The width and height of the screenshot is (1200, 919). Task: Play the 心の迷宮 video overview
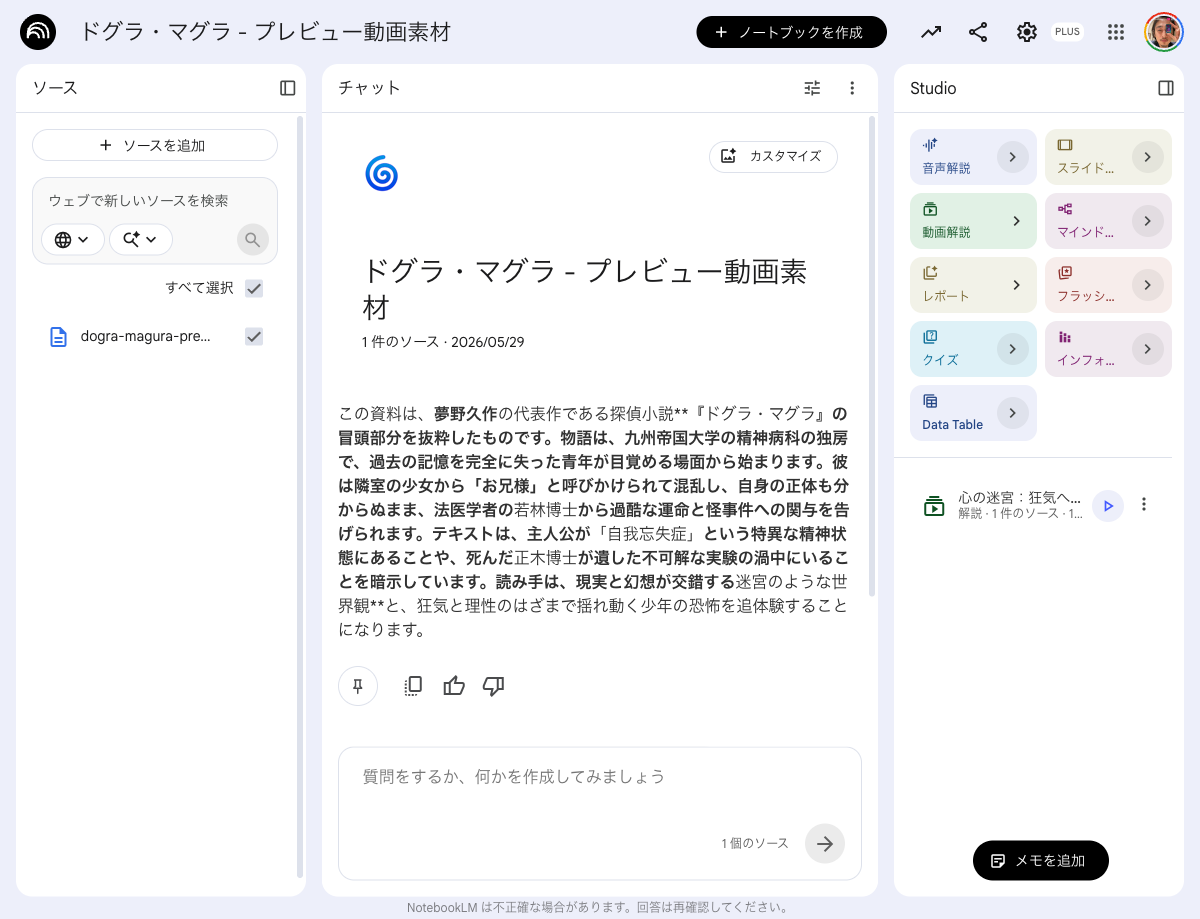[1108, 506]
